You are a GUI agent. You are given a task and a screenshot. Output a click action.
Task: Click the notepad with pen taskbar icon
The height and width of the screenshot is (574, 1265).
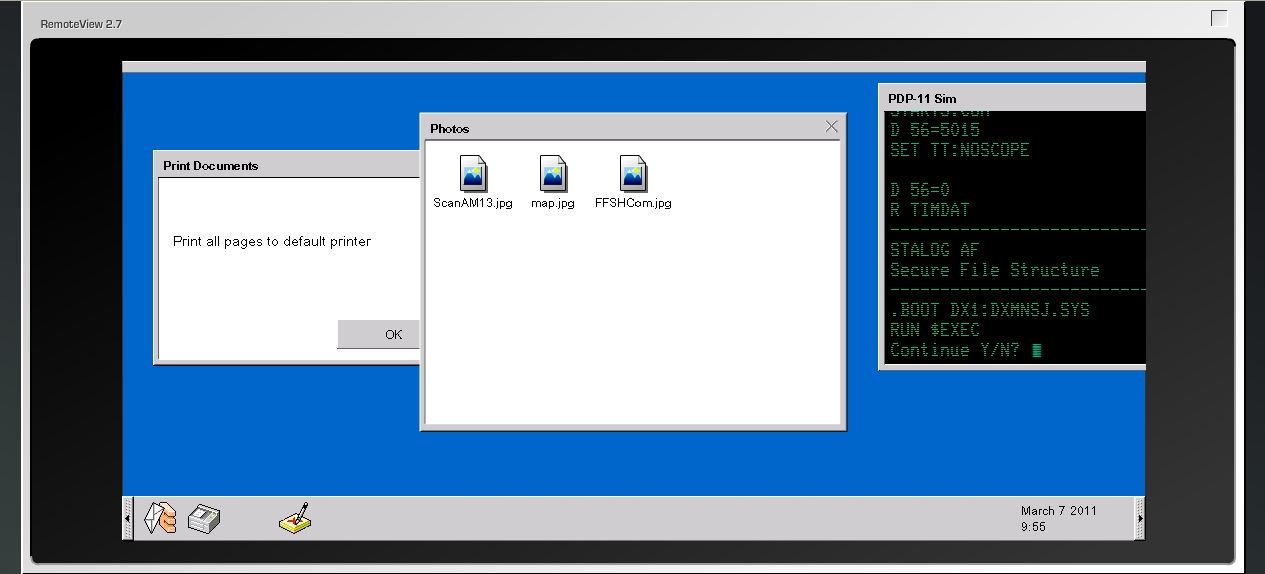(x=296, y=517)
